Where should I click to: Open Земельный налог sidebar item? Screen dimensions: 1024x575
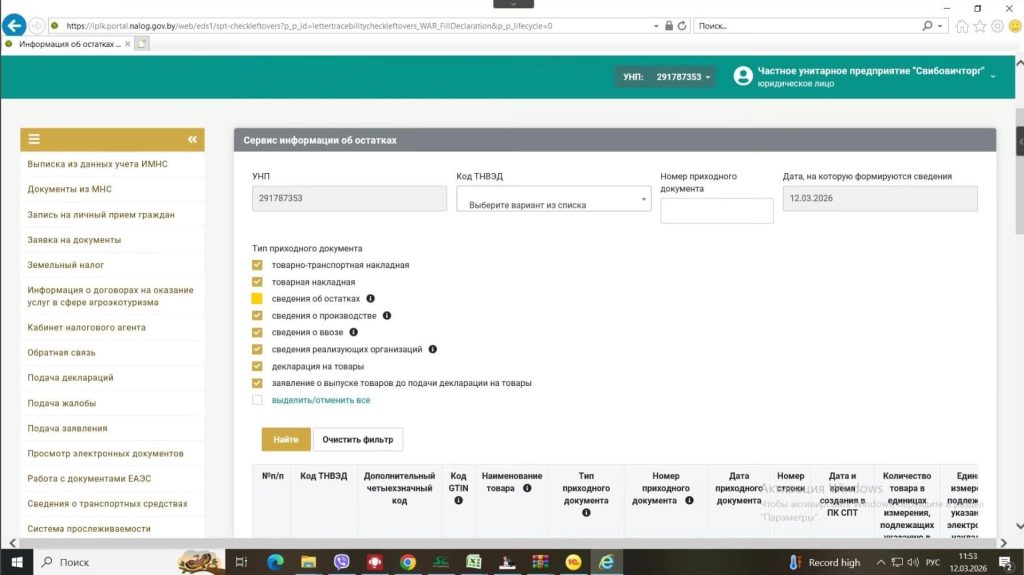pos(65,265)
